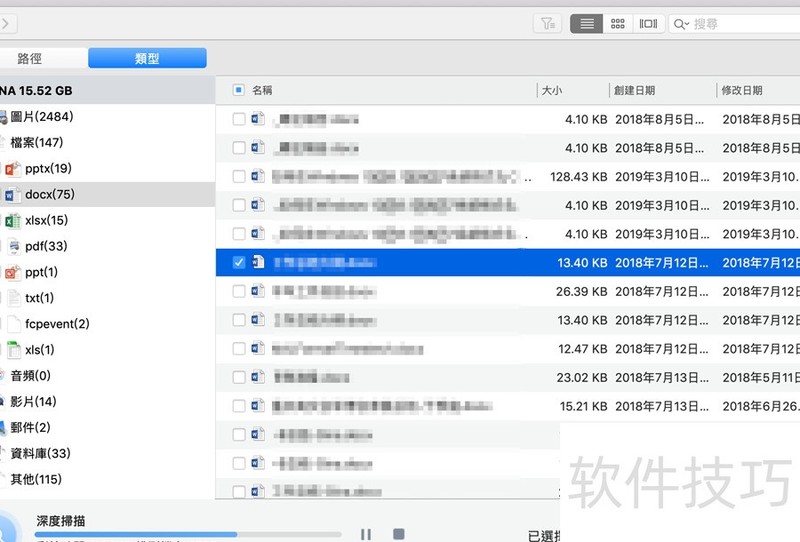Uncheck the selected 13.40 KB file

tap(239, 262)
